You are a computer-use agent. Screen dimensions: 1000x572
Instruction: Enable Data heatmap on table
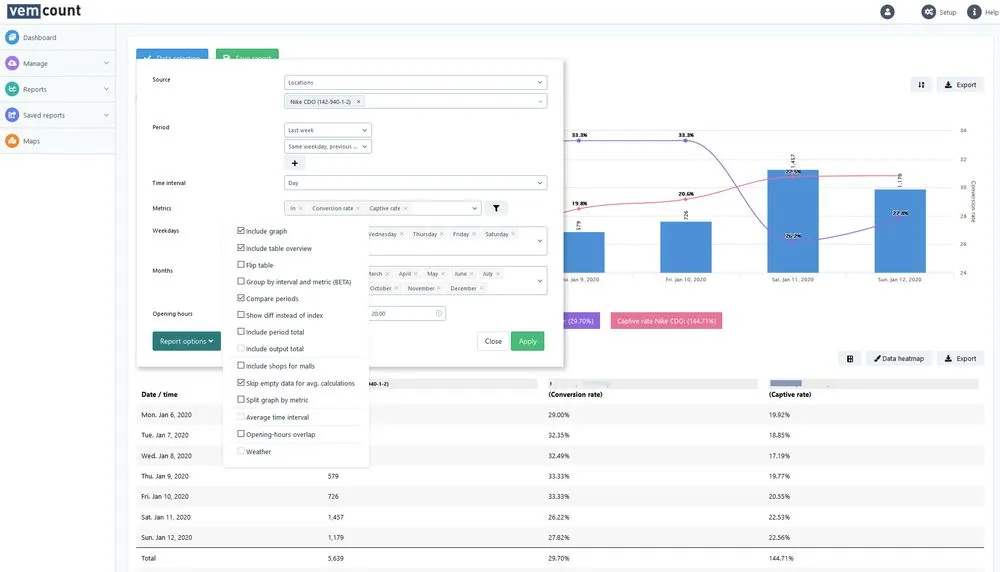click(x=899, y=358)
